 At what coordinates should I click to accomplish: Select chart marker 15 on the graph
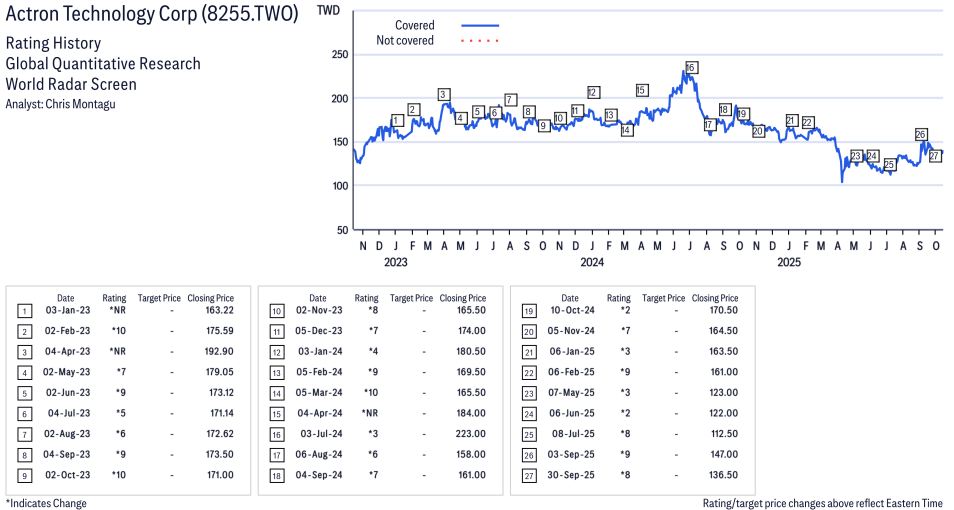(641, 91)
